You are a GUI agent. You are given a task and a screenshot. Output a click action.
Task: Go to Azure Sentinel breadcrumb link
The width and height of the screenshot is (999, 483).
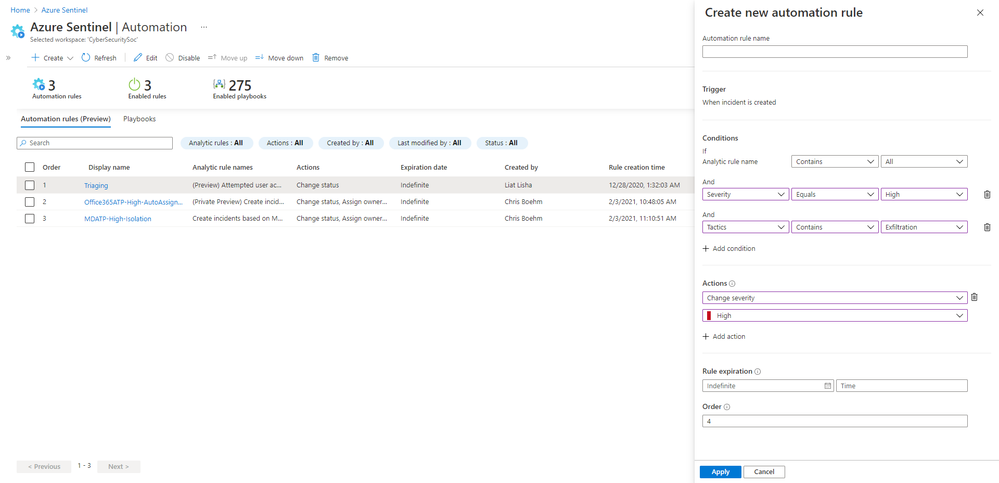[64, 10]
